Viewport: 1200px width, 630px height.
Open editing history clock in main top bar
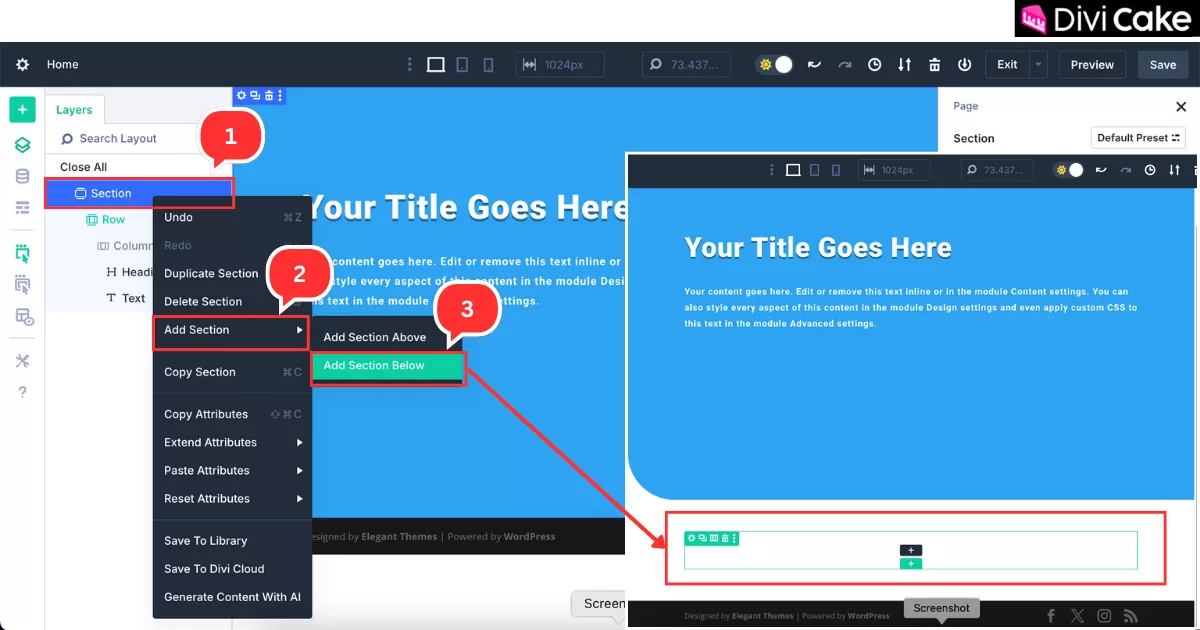(874, 64)
